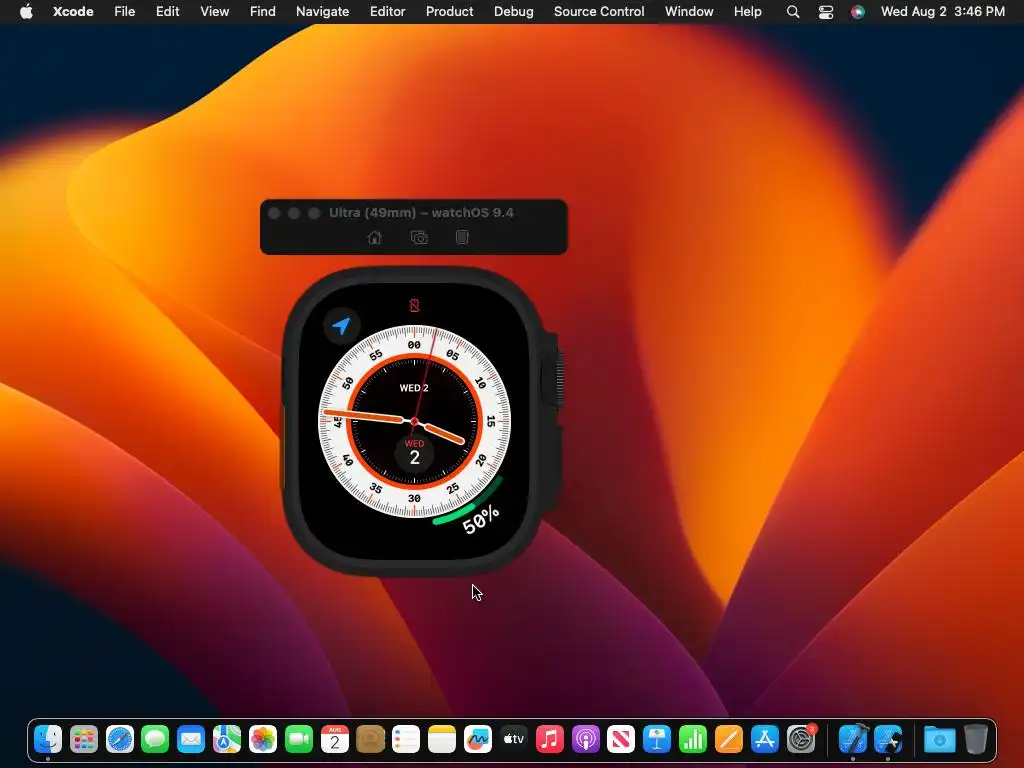Launch Safari from the Dock

click(x=120, y=739)
